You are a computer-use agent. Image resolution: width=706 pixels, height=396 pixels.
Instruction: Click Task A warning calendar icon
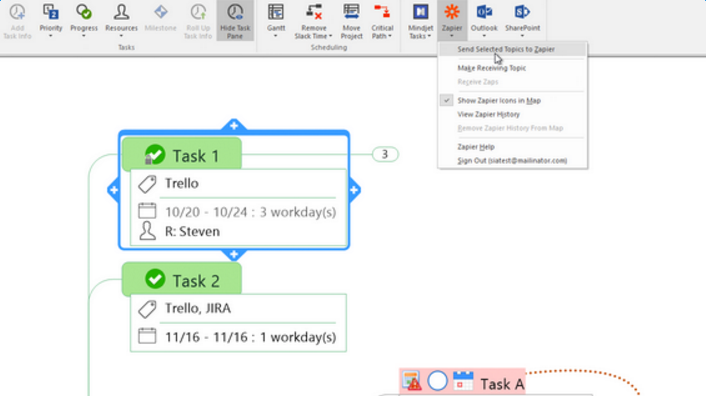[x=412, y=380]
